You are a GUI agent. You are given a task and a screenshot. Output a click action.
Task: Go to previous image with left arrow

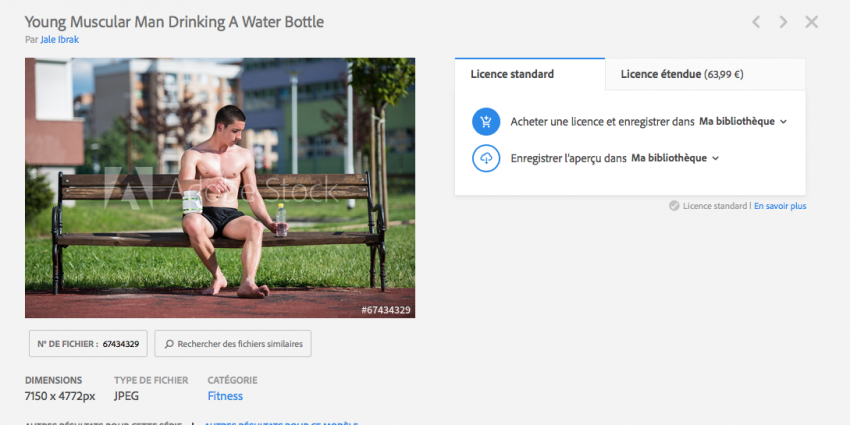click(756, 22)
